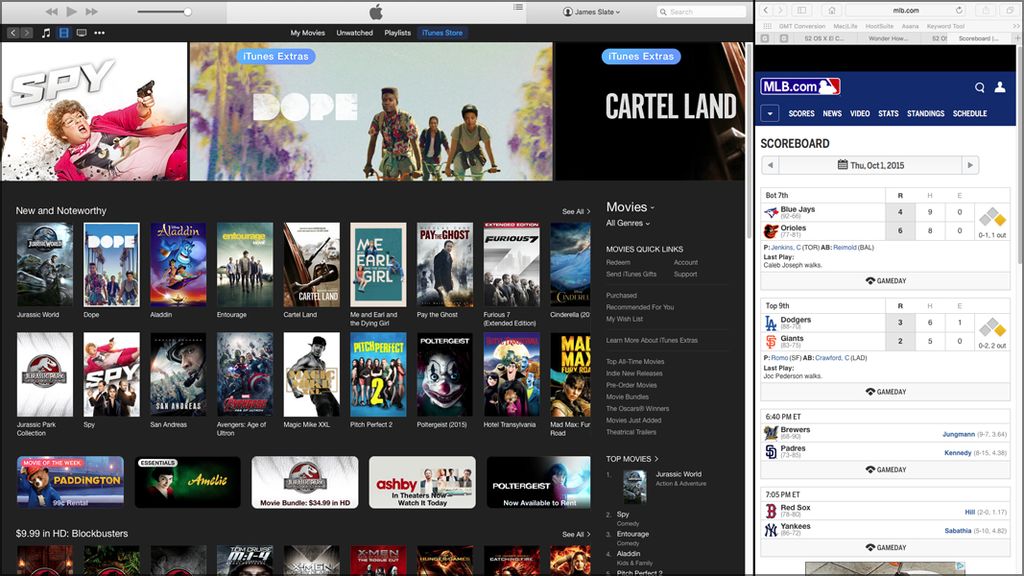Open the More media types ellipsis icon
The width and height of the screenshot is (1024, 576).
tap(99, 33)
